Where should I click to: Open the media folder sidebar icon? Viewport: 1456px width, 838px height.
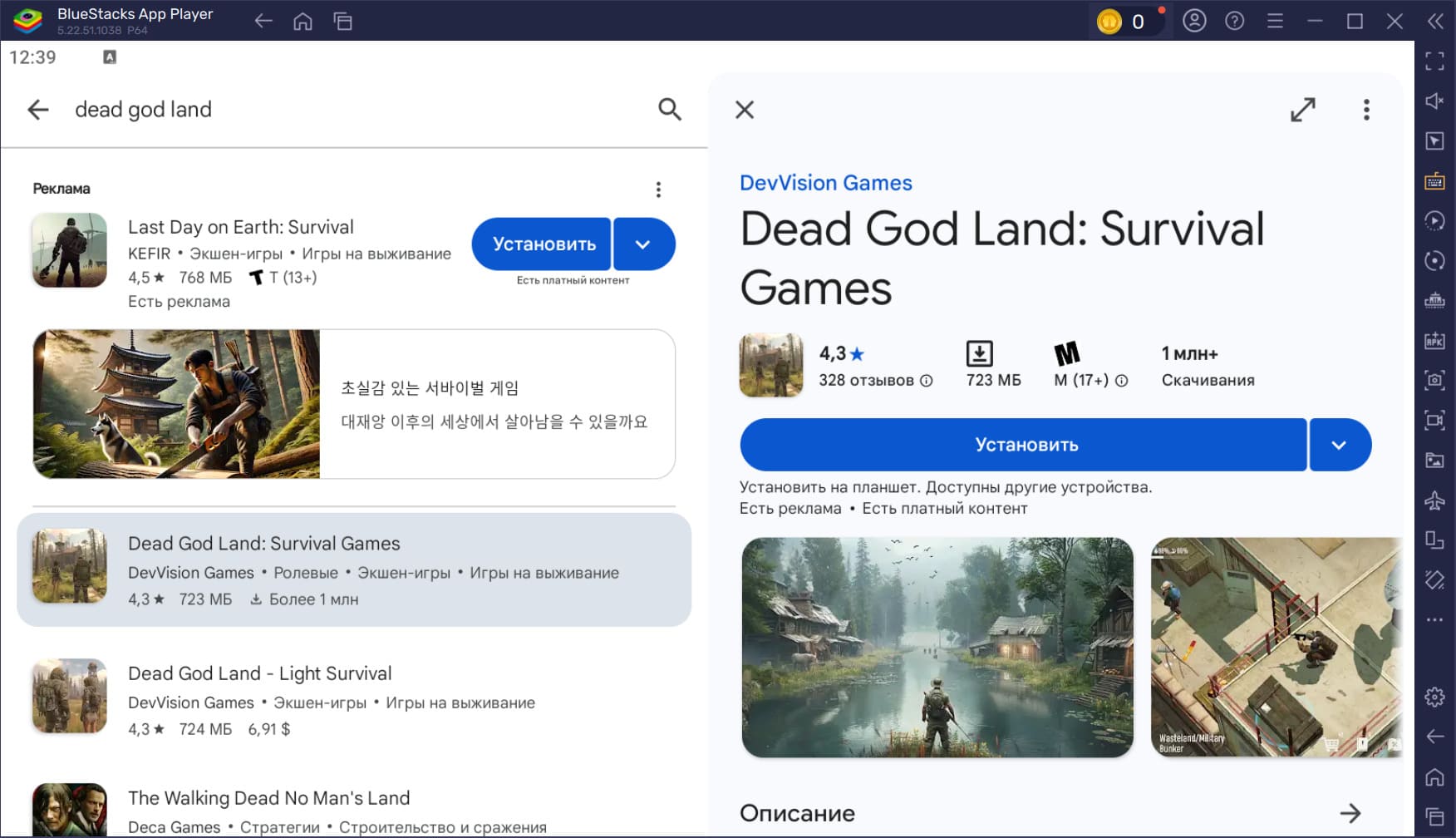1434,460
